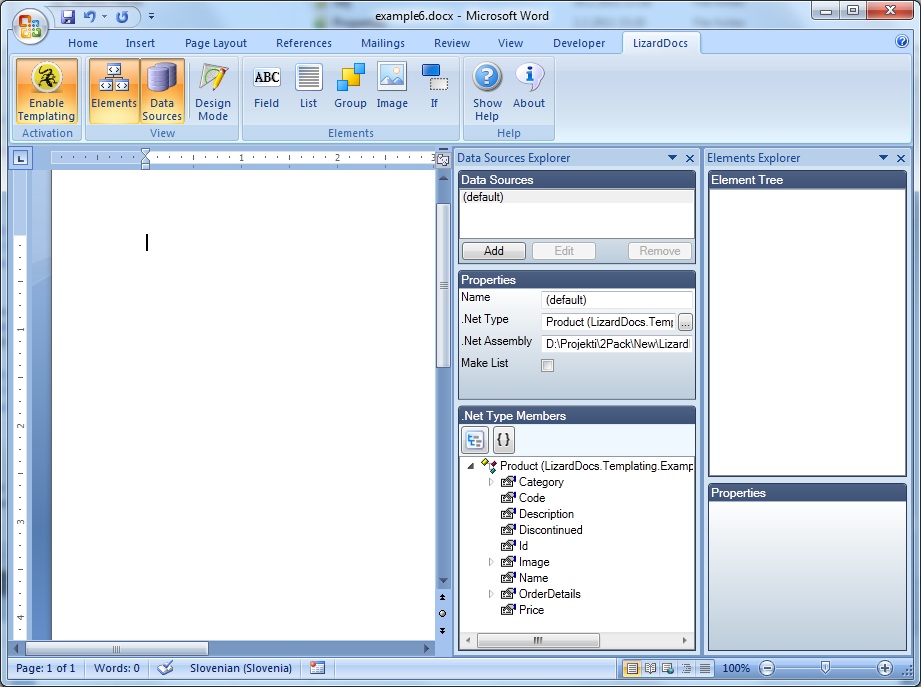Open the About dialog

click(x=529, y=87)
